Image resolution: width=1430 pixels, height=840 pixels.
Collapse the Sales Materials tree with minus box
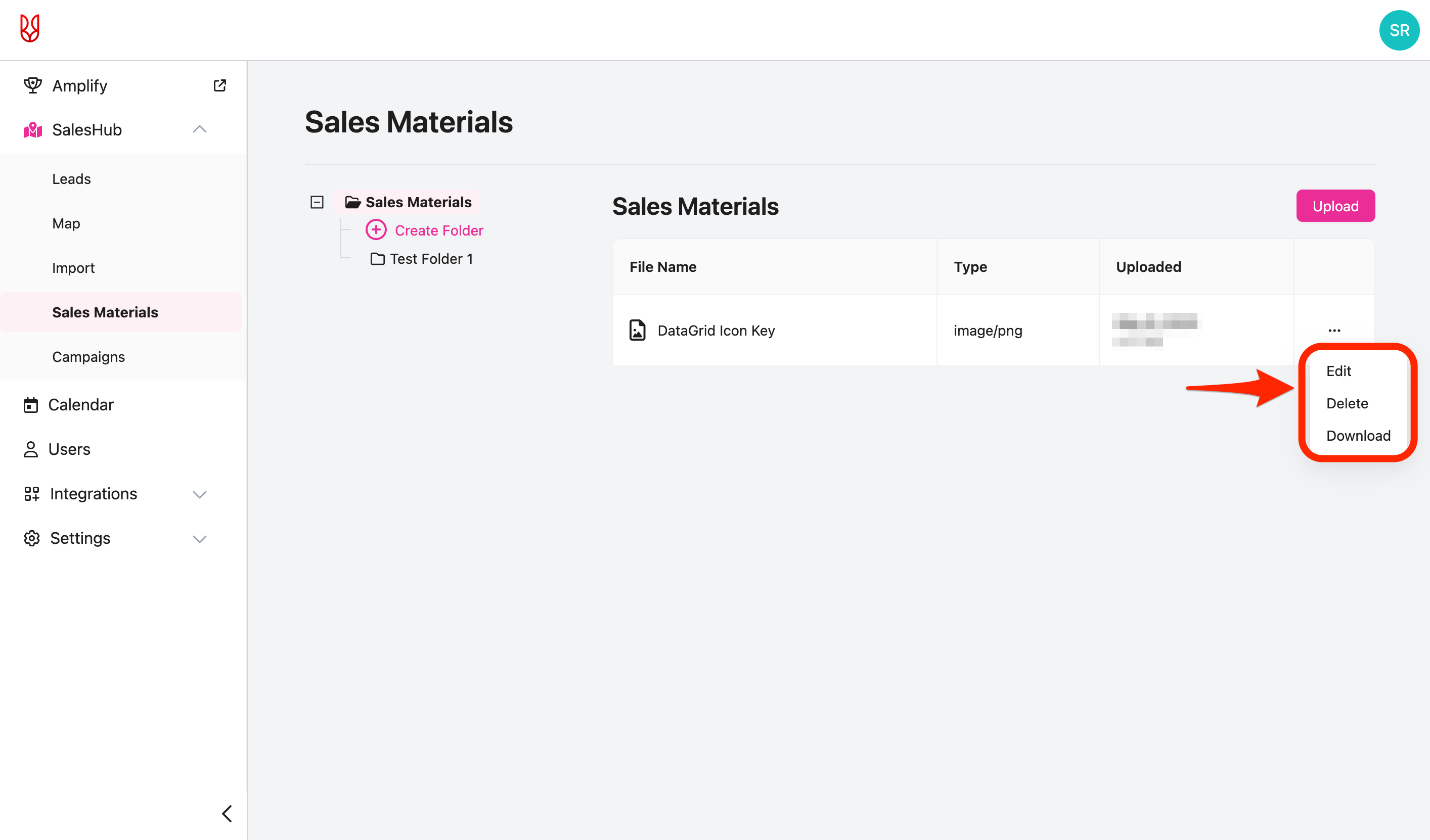[317, 201]
